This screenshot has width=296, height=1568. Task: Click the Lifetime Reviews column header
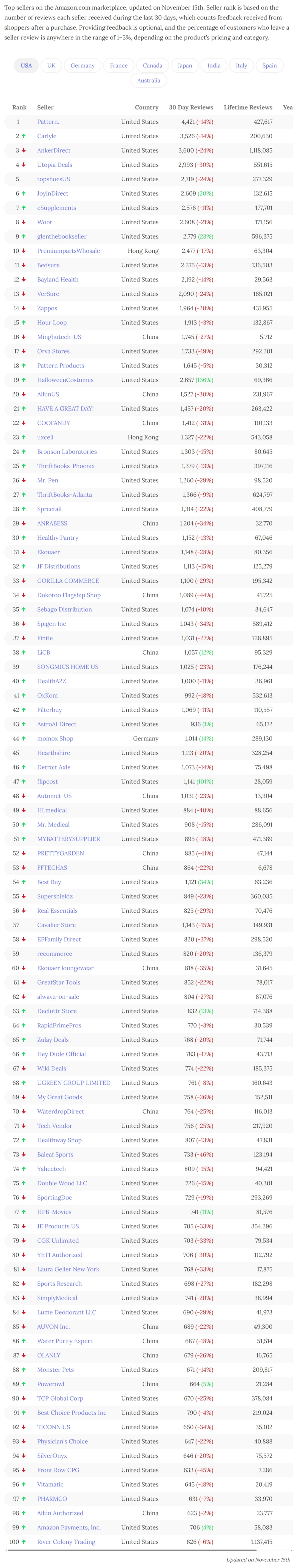[x=248, y=107]
